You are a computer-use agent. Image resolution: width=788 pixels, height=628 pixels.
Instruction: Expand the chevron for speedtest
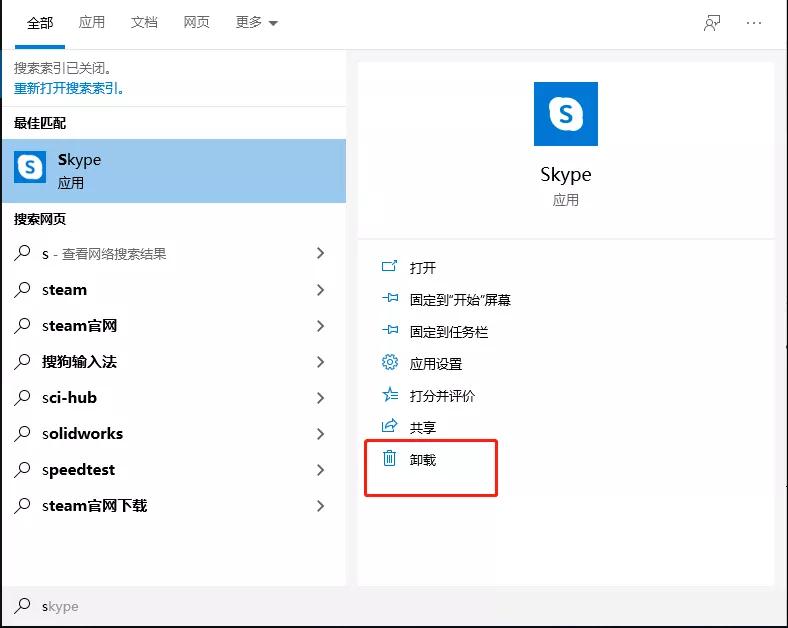click(320, 470)
